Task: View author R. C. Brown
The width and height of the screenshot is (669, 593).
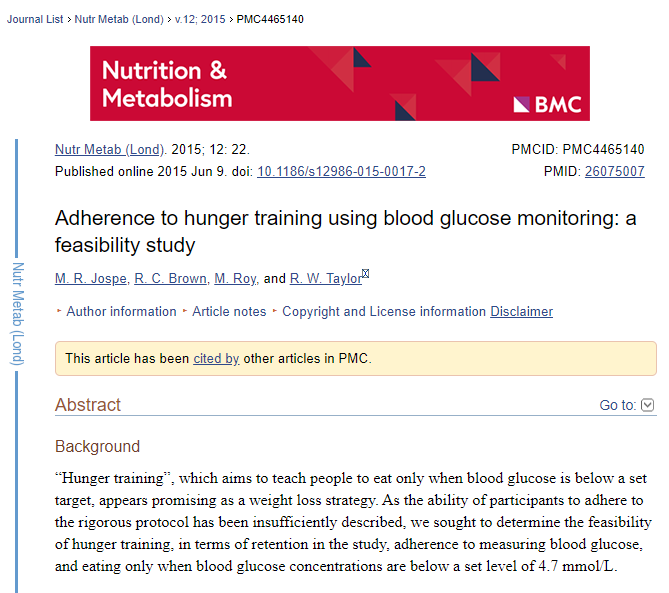Action: point(170,279)
